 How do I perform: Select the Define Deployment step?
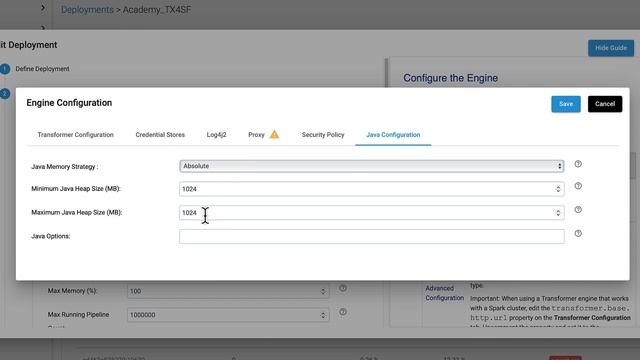pyautogui.click(x=42, y=69)
